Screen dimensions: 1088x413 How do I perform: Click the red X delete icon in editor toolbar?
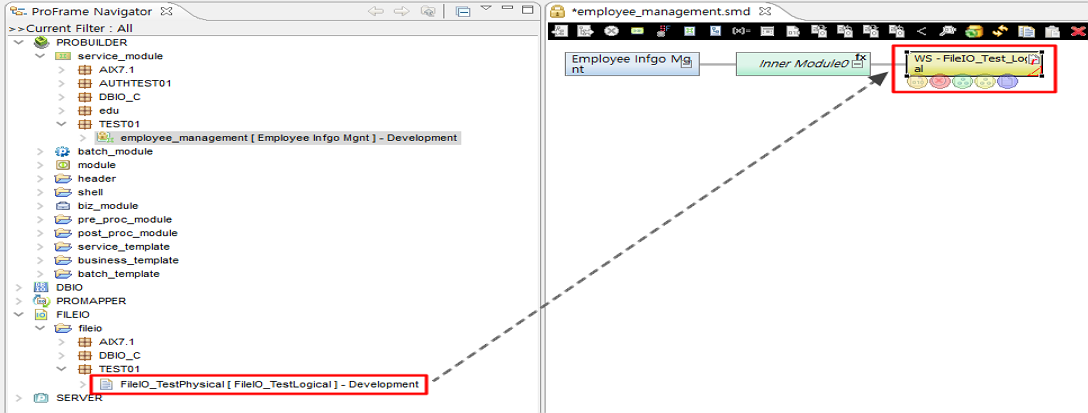click(x=1078, y=31)
